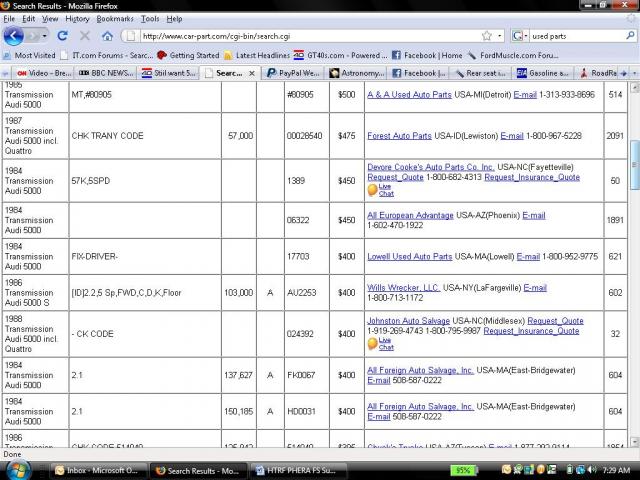This screenshot has width=640, height=480.
Task: Open the File menu
Action: 9,19
